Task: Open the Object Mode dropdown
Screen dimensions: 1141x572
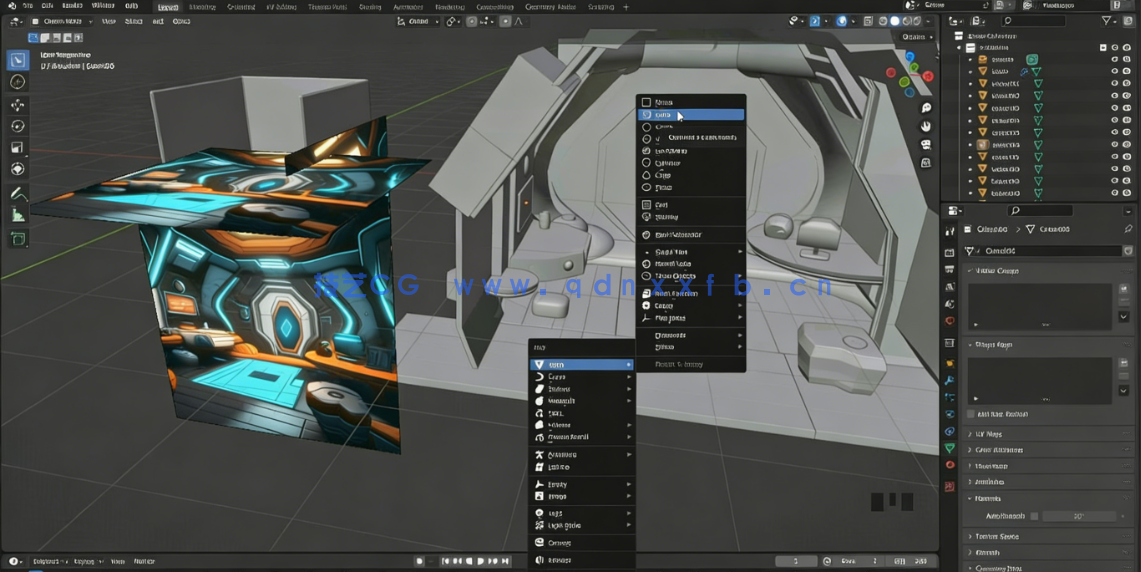Action: pos(62,21)
